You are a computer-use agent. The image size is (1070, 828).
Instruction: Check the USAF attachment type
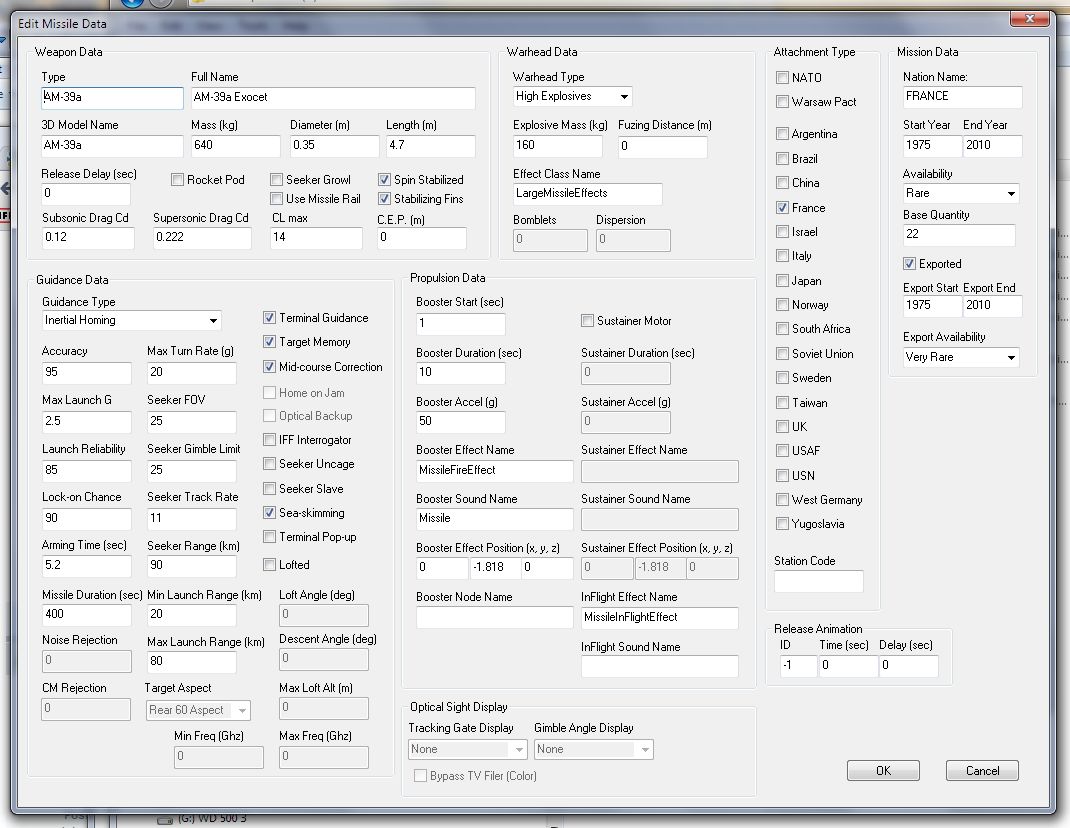[x=783, y=451]
